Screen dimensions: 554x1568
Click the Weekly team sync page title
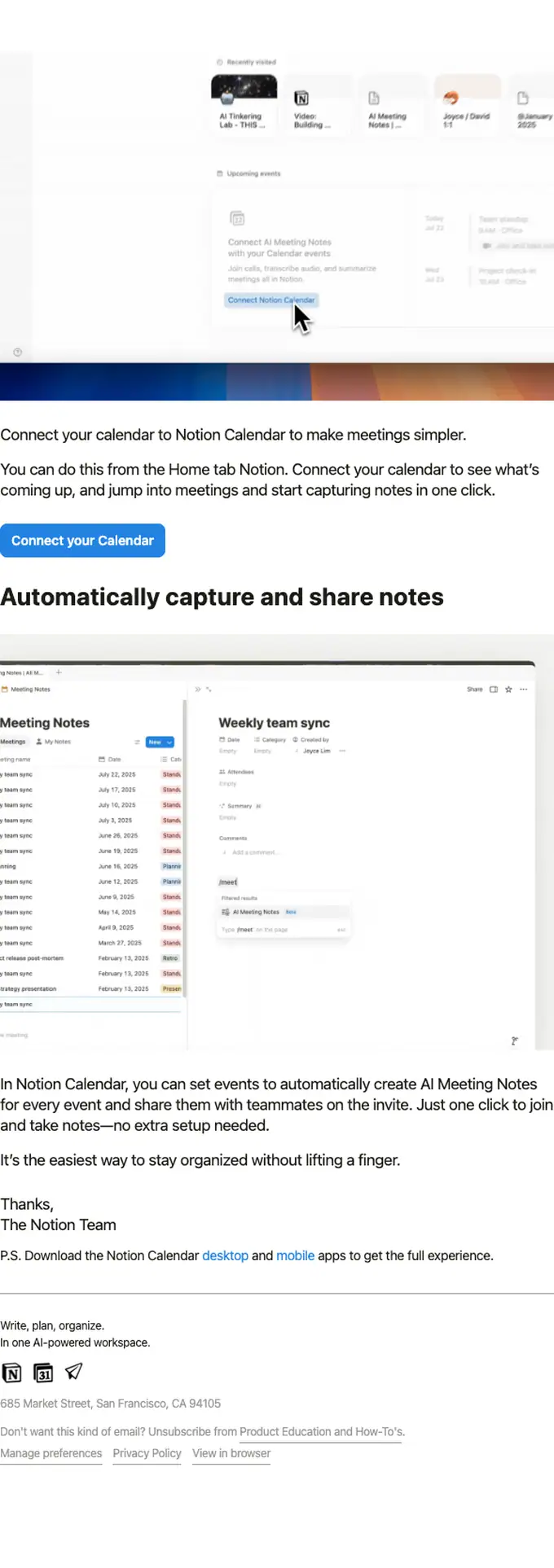point(274,722)
